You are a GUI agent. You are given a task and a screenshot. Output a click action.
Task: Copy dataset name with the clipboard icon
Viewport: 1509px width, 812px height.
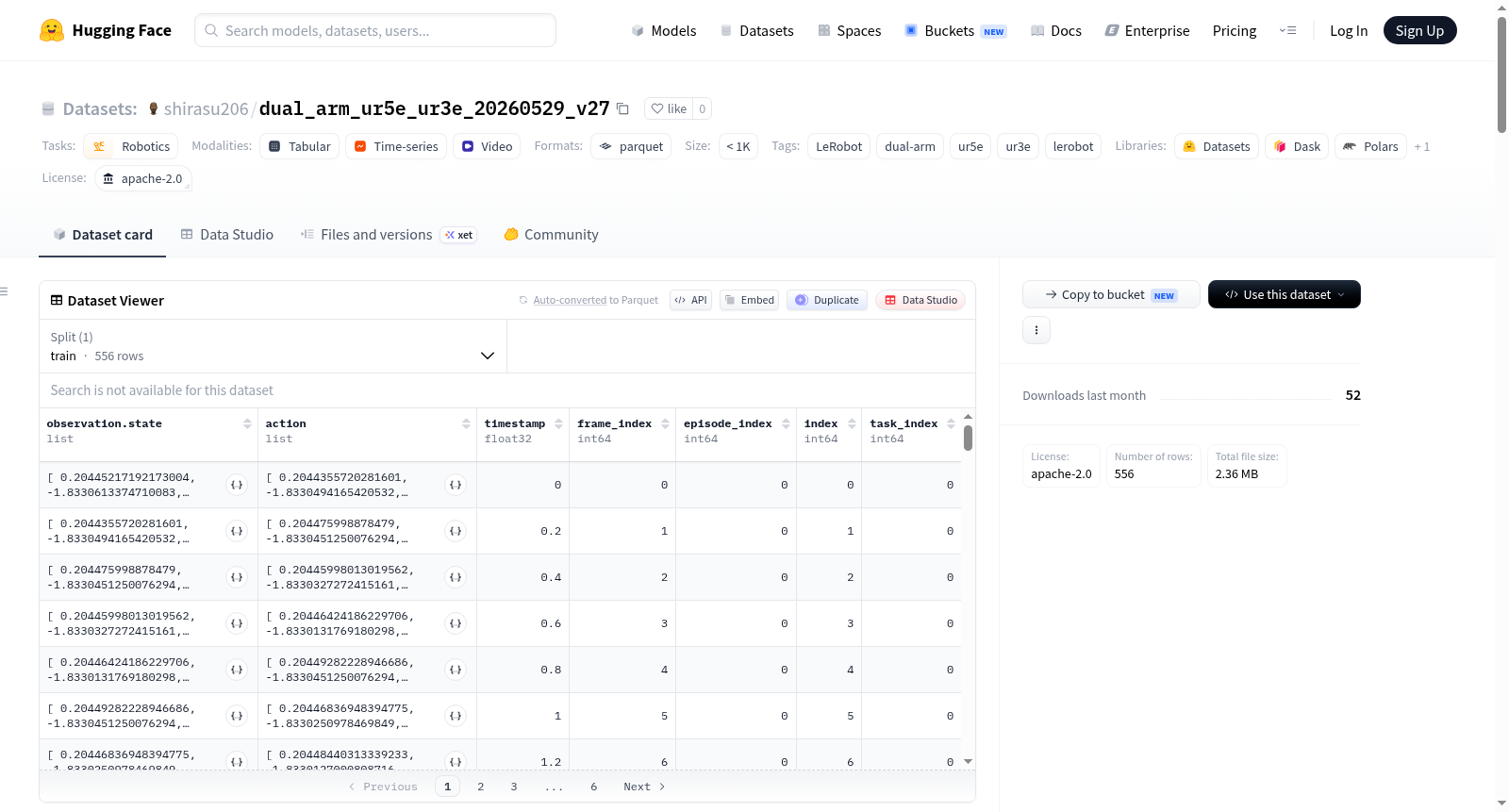(x=622, y=108)
